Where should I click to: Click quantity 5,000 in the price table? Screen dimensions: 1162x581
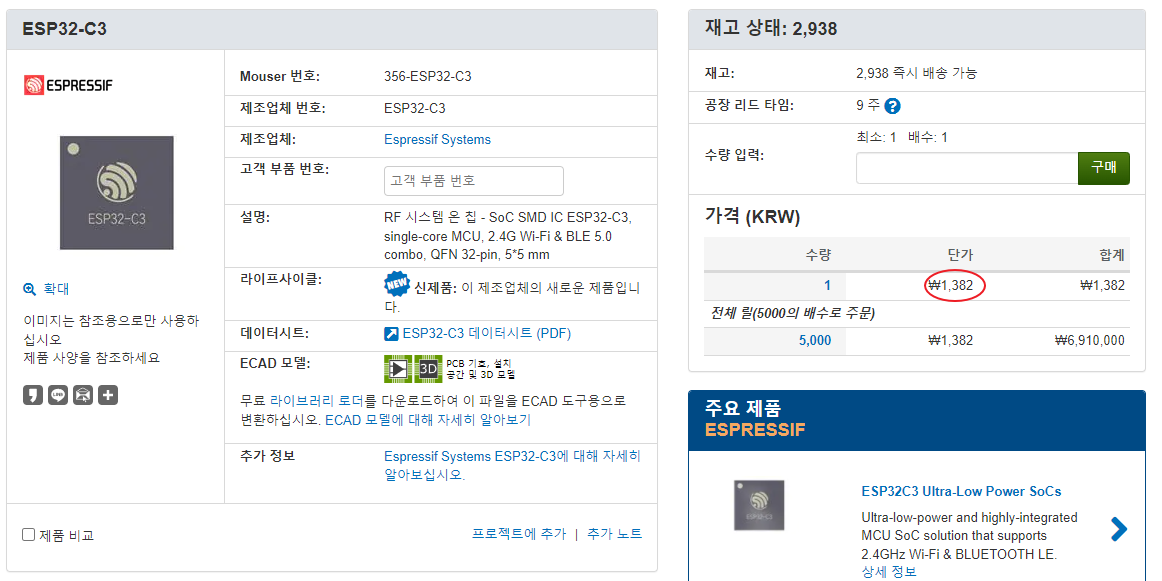pos(815,340)
